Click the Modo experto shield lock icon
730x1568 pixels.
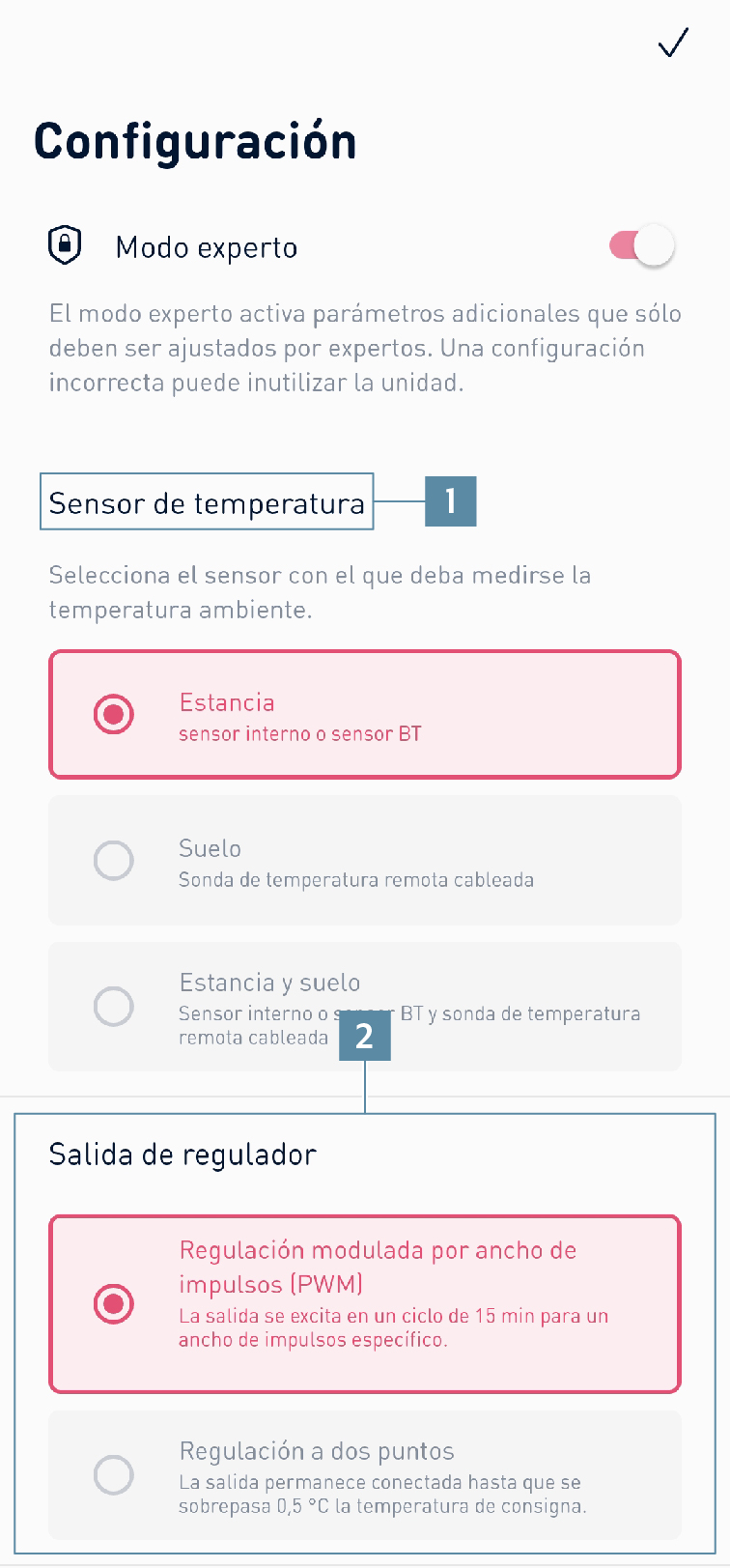[65, 245]
